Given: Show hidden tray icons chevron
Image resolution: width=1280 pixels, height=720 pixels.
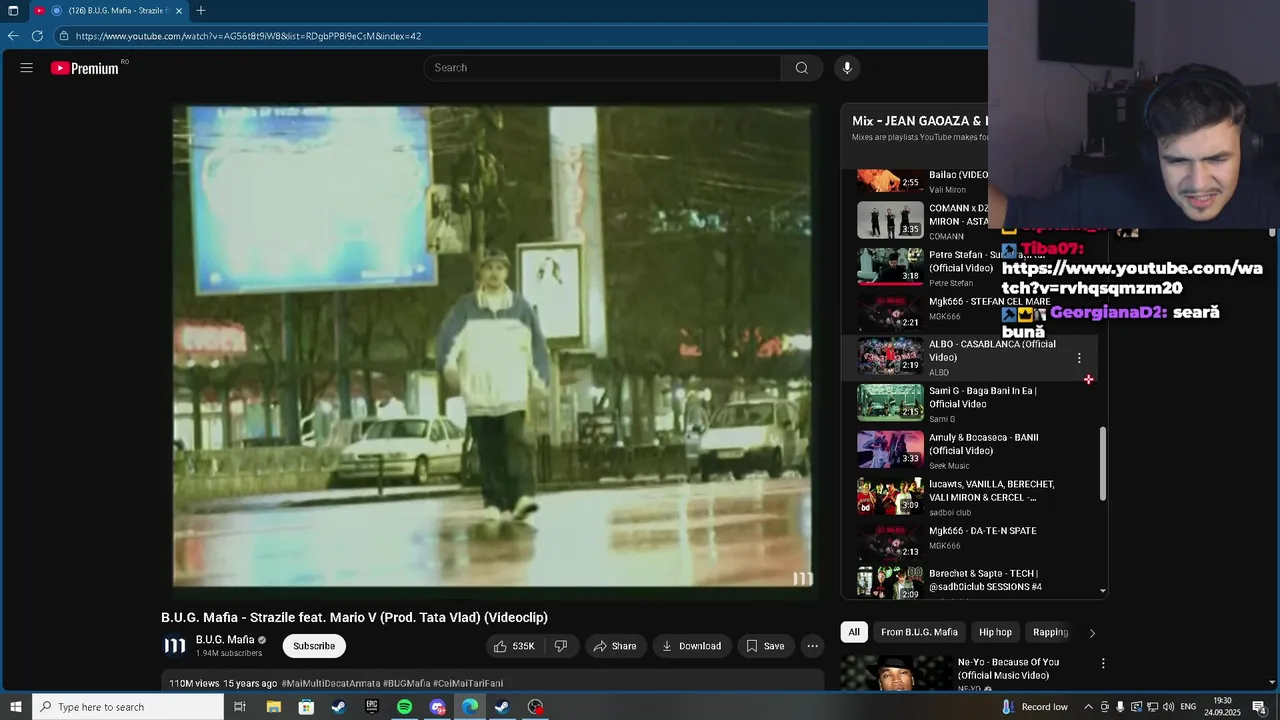Looking at the screenshot, I should coord(1088,707).
